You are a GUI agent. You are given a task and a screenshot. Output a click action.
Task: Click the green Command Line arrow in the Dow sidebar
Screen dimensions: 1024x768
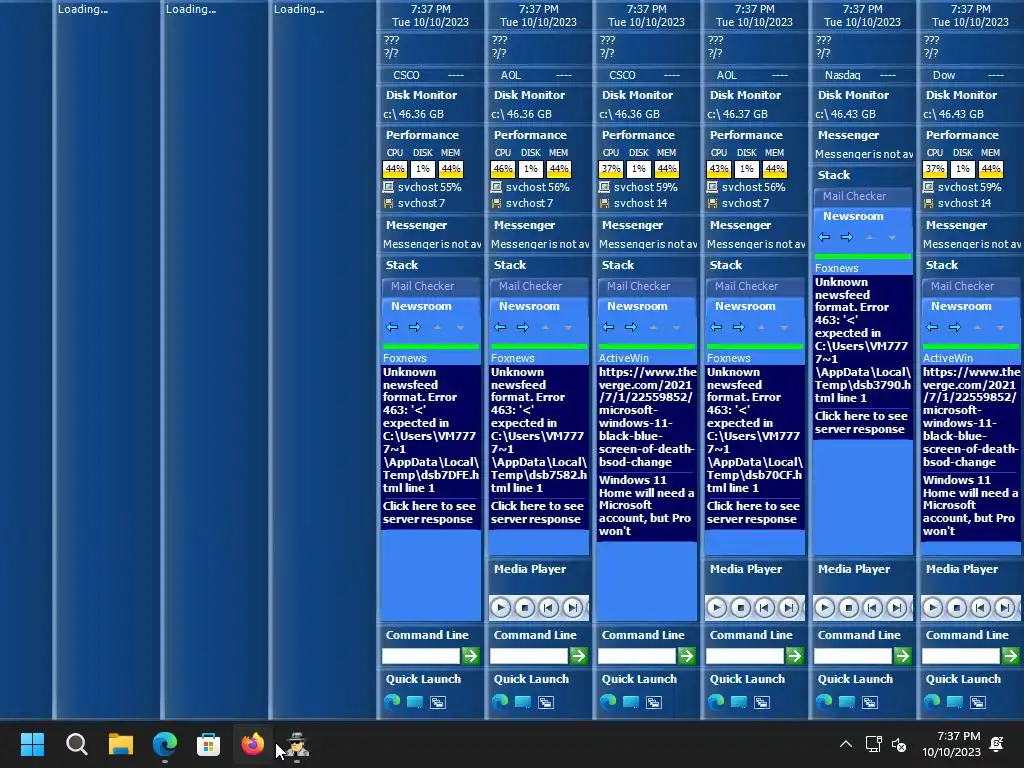pyautogui.click(x=1010, y=656)
